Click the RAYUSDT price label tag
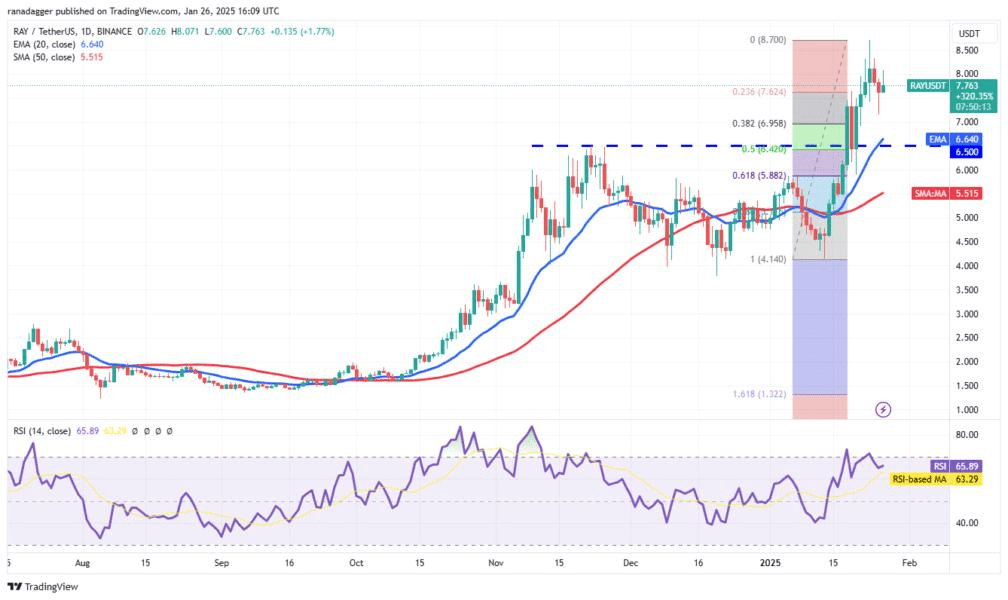The width and height of the screenshot is (1008, 600). (928, 86)
